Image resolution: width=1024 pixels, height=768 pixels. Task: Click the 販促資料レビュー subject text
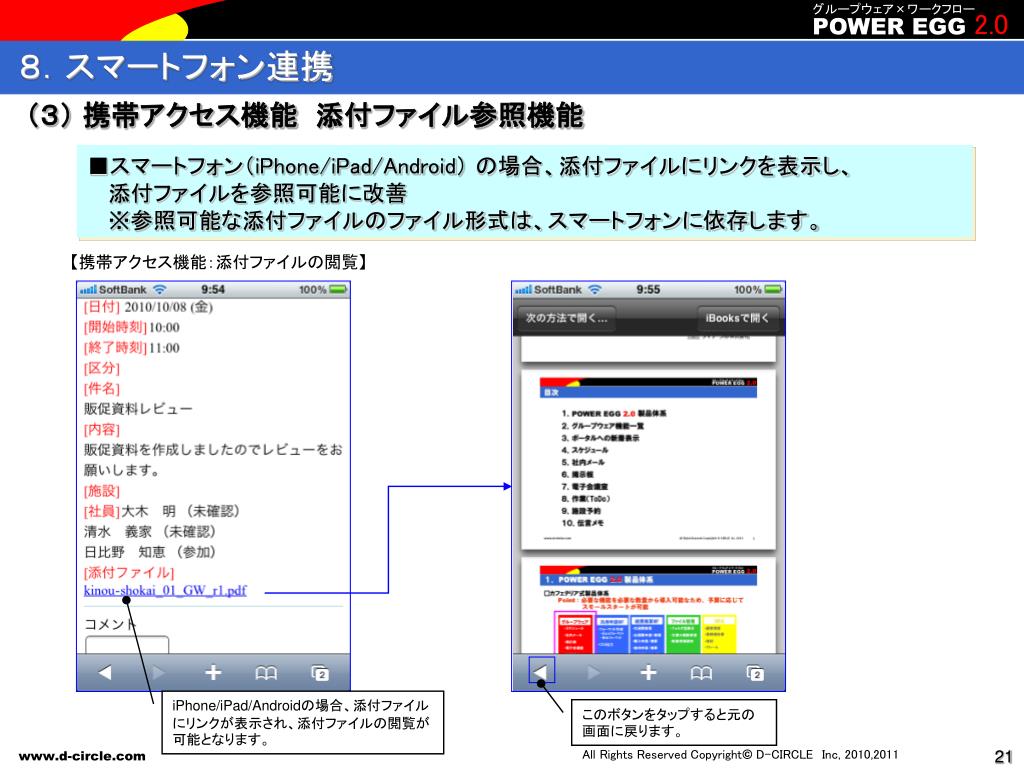[x=138, y=409]
